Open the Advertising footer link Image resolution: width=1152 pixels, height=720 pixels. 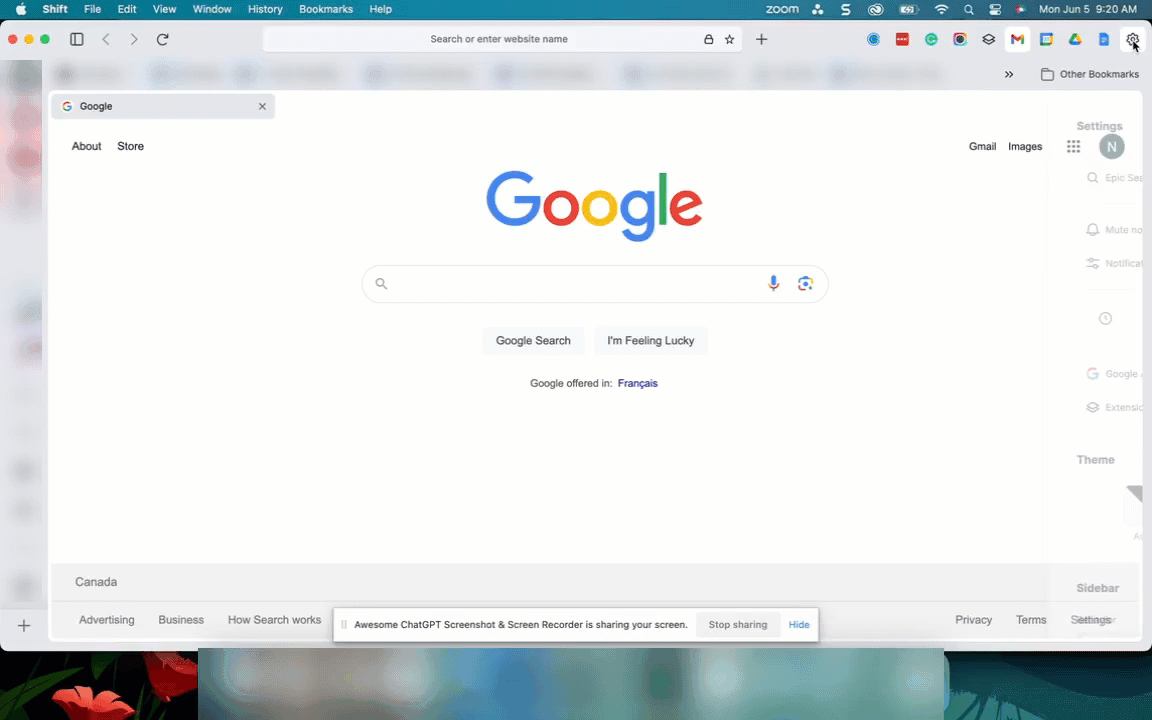click(x=107, y=620)
